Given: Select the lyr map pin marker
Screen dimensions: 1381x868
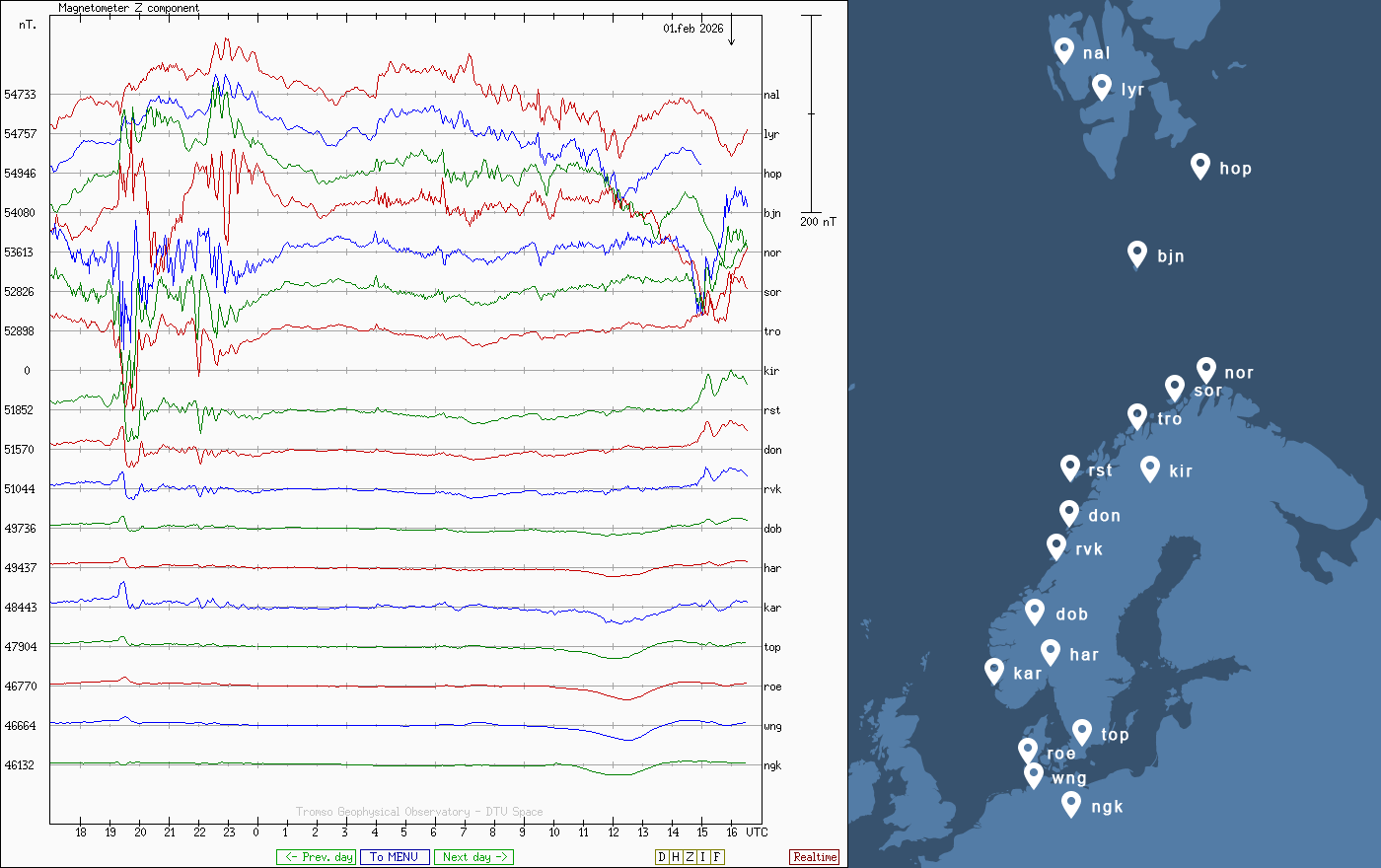Looking at the screenshot, I should point(1102,87).
